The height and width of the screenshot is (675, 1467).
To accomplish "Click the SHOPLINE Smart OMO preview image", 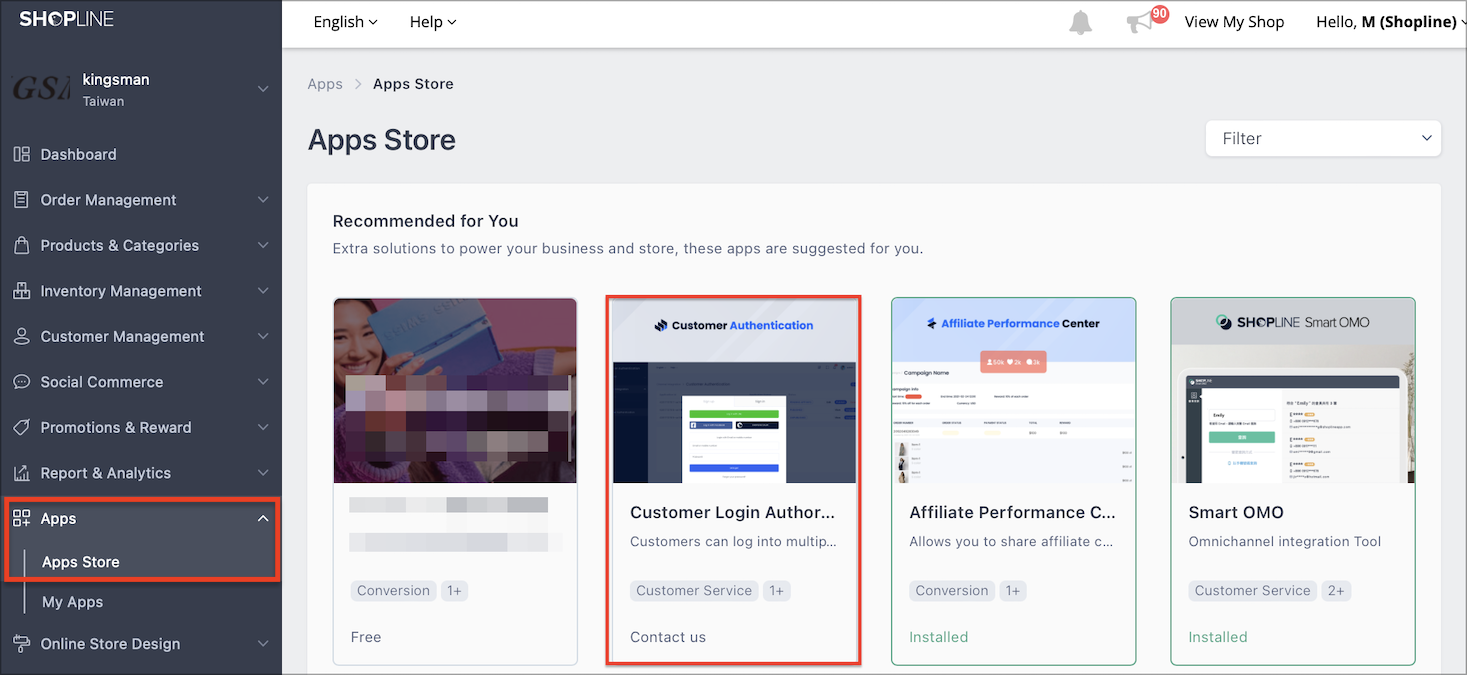I will (1292, 391).
